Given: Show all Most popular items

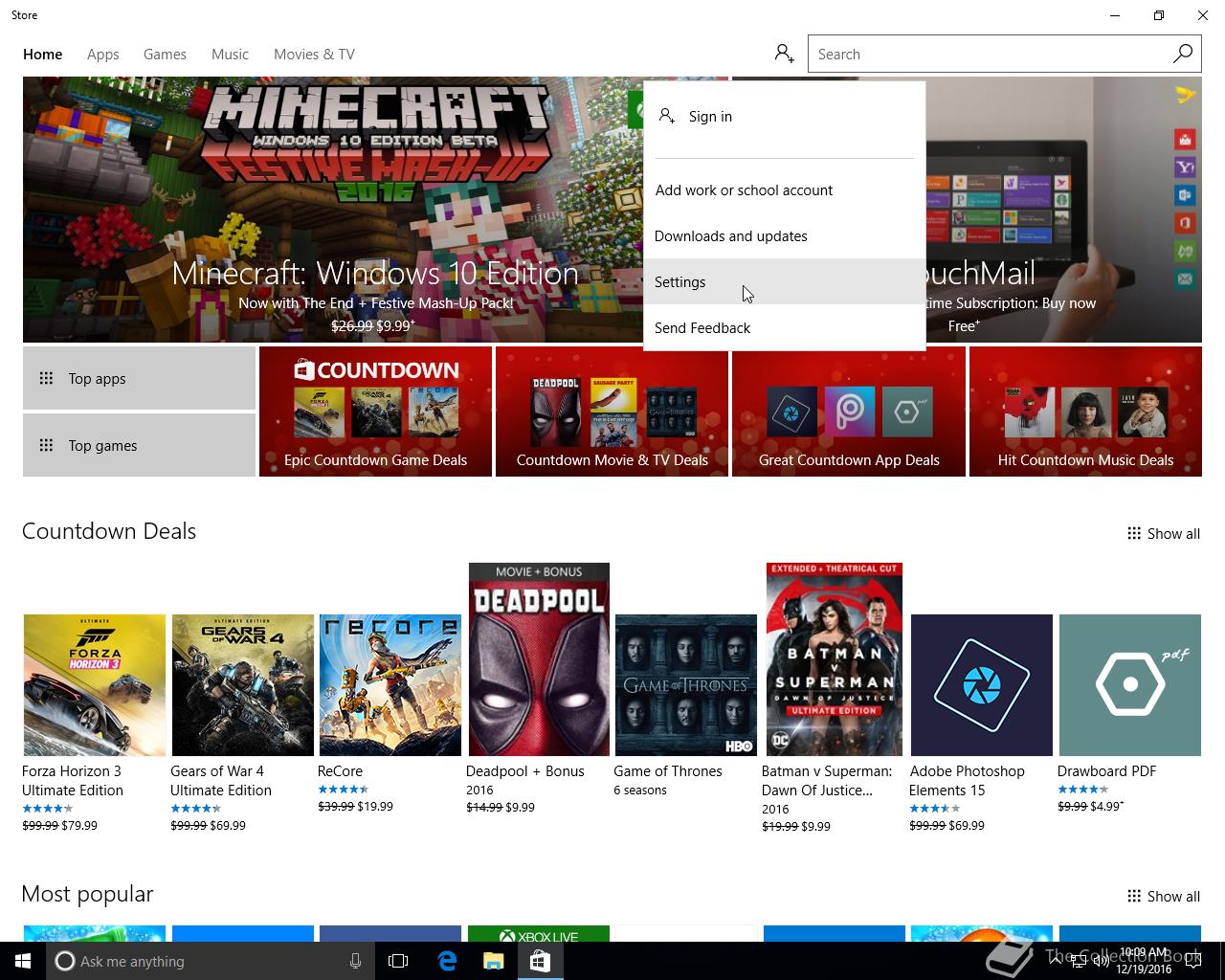Looking at the screenshot, I should [1164, 896].
